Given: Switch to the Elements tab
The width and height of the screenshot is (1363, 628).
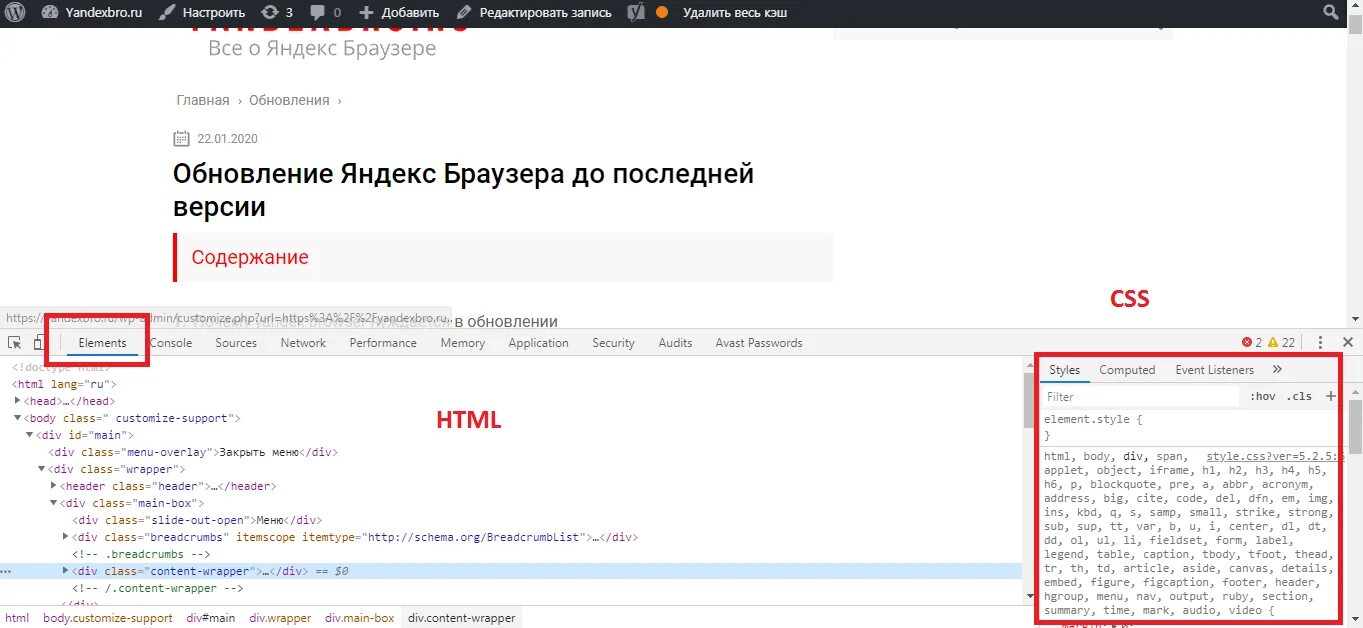Looking at the screenshot, I should (102, 343).
